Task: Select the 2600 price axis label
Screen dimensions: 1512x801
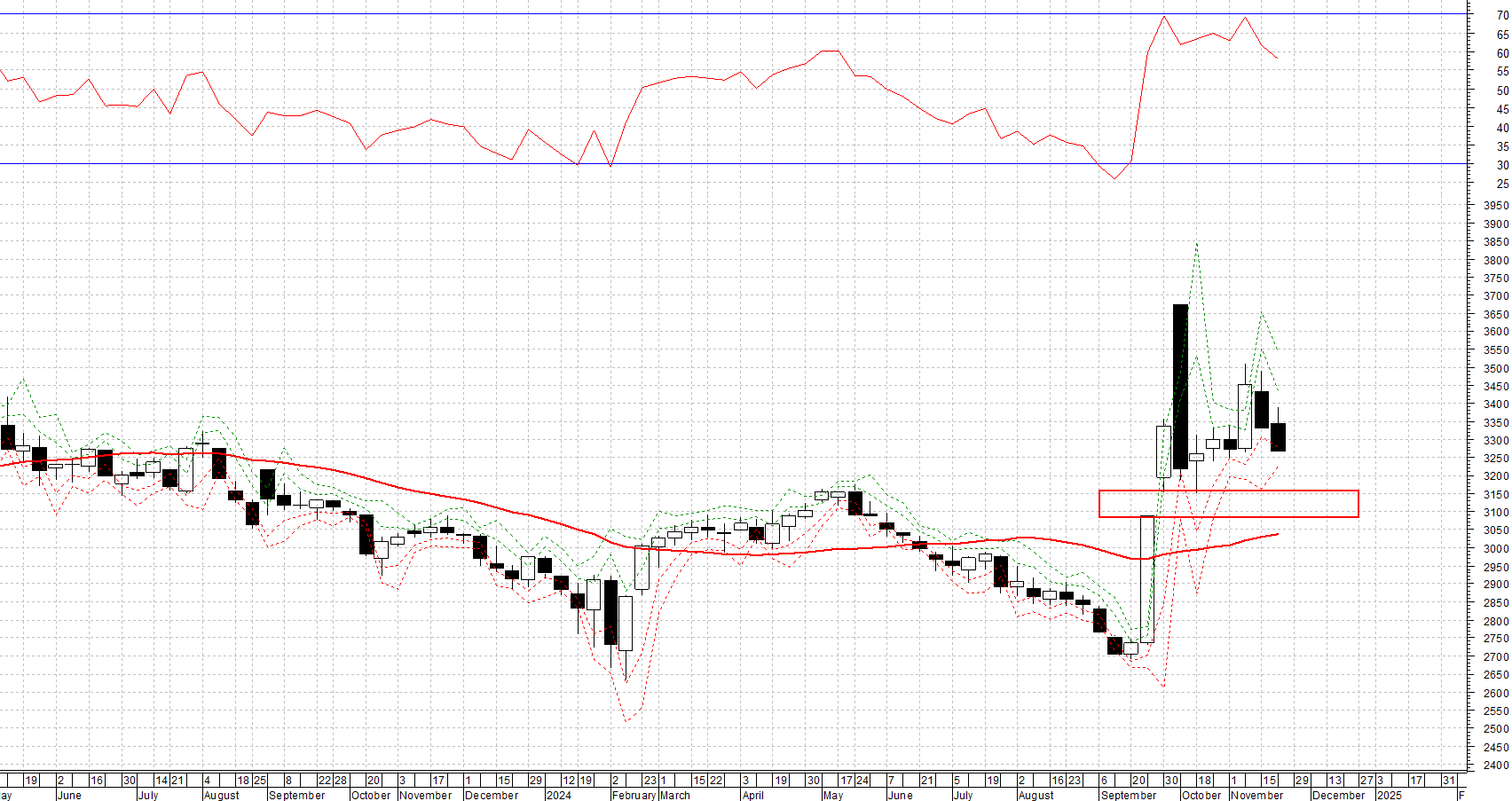Action: click(1495, 694)
